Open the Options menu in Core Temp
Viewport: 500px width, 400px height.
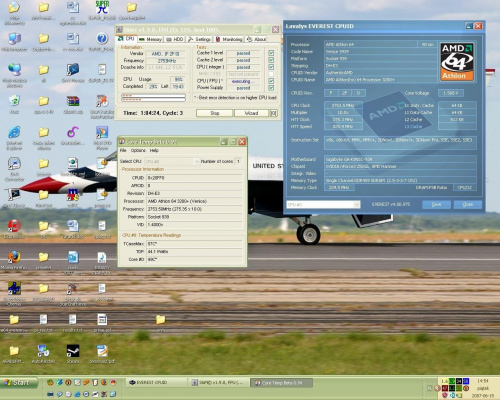pos(138,151)
